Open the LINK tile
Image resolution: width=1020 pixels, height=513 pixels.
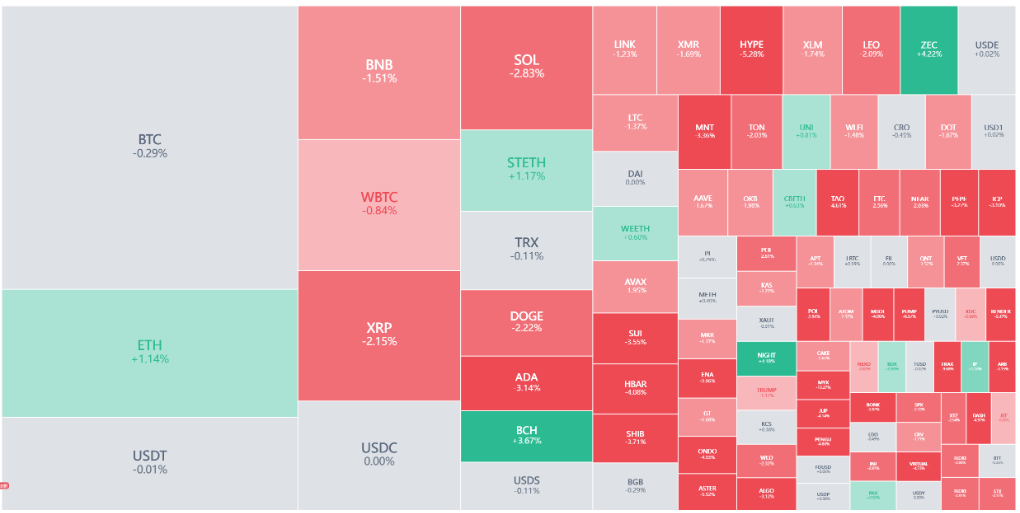625,49
